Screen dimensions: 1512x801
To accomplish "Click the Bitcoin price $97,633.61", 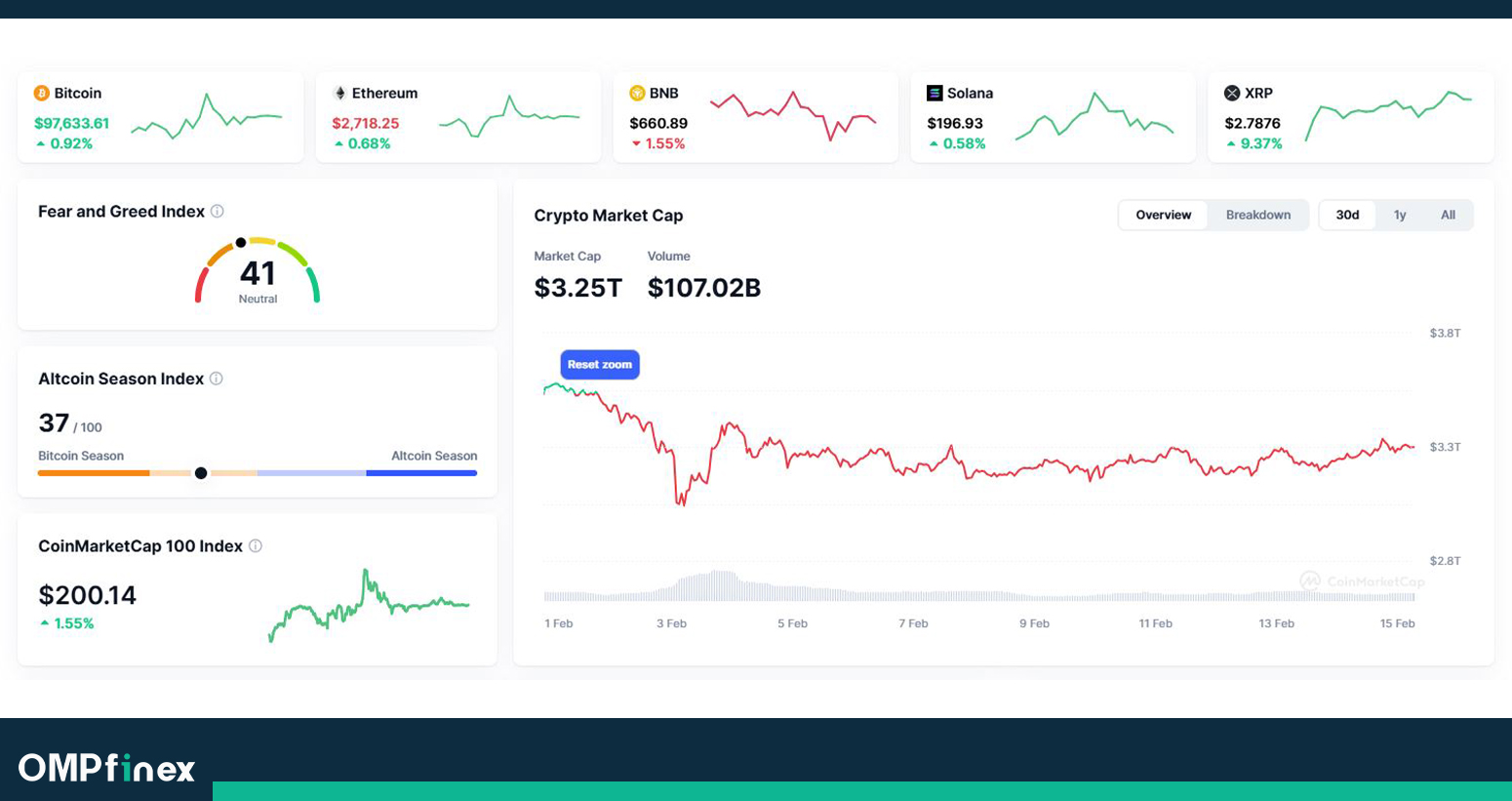I will point(71,124).
